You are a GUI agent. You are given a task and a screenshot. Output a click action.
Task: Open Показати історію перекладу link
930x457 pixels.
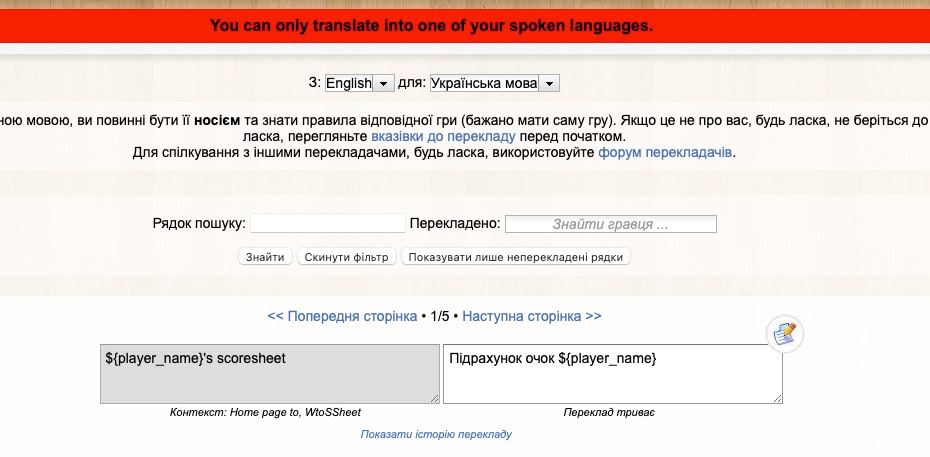tap(436, 434)
